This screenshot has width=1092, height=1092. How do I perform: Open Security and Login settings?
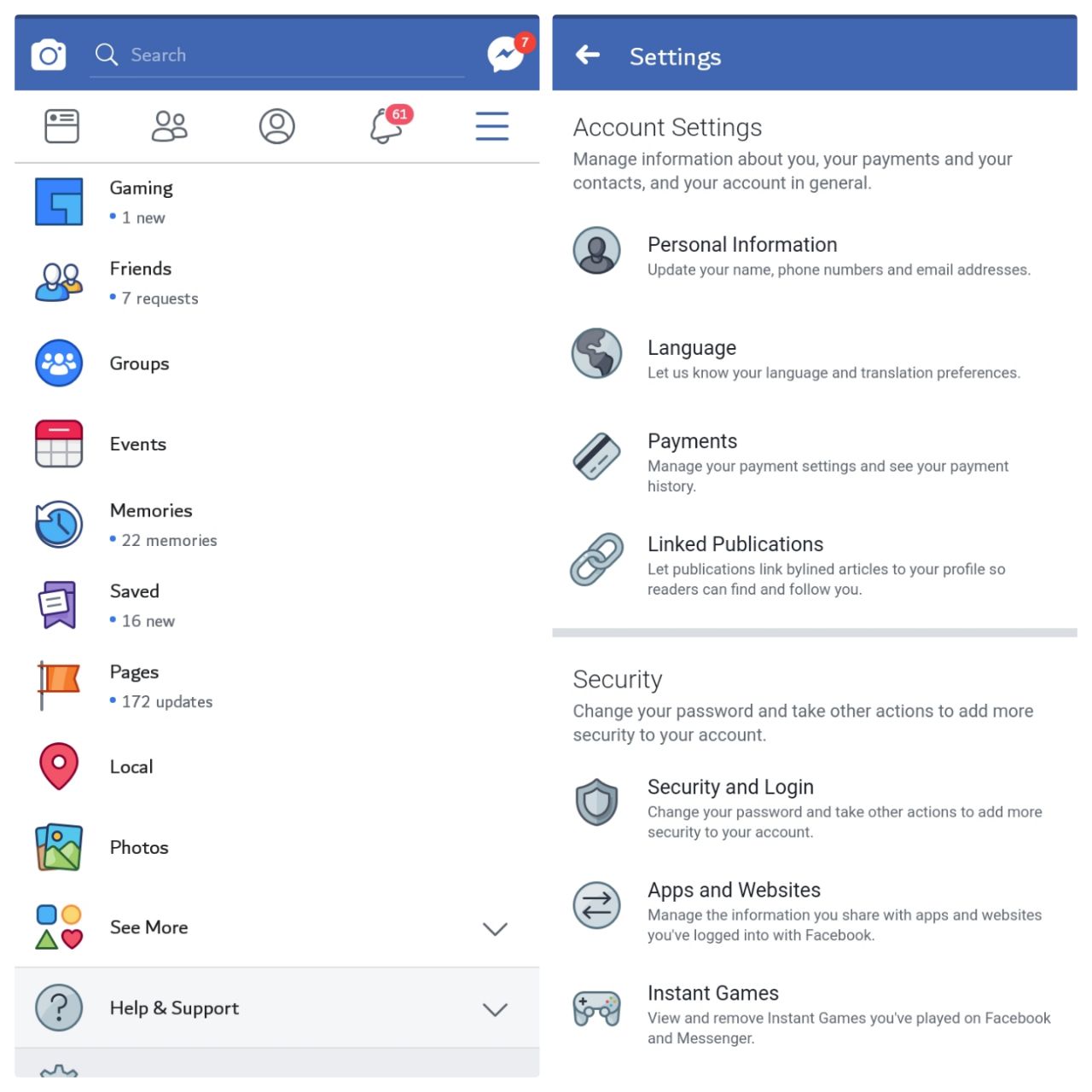(x=815, y=807)
